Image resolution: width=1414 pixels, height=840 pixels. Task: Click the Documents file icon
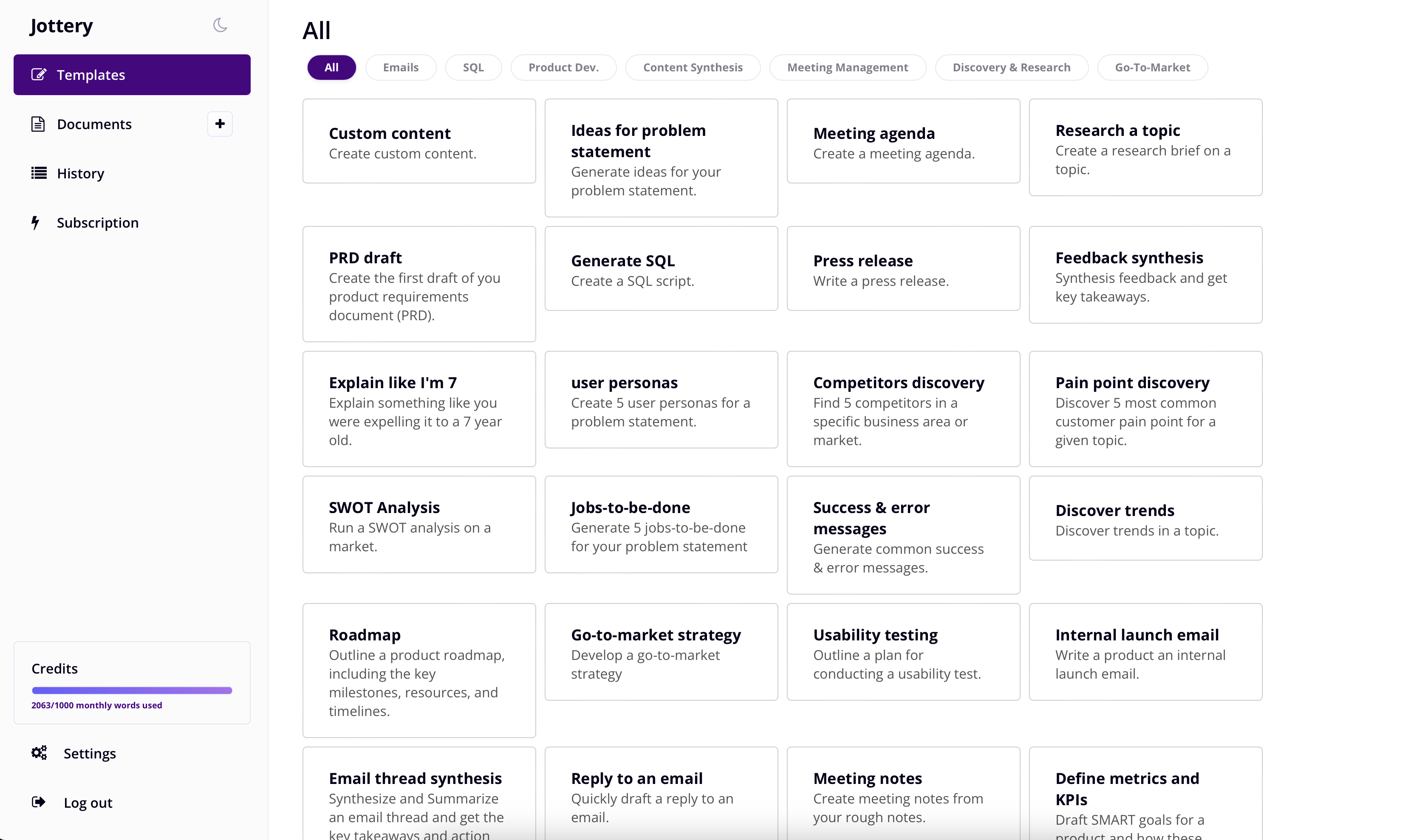38,124
